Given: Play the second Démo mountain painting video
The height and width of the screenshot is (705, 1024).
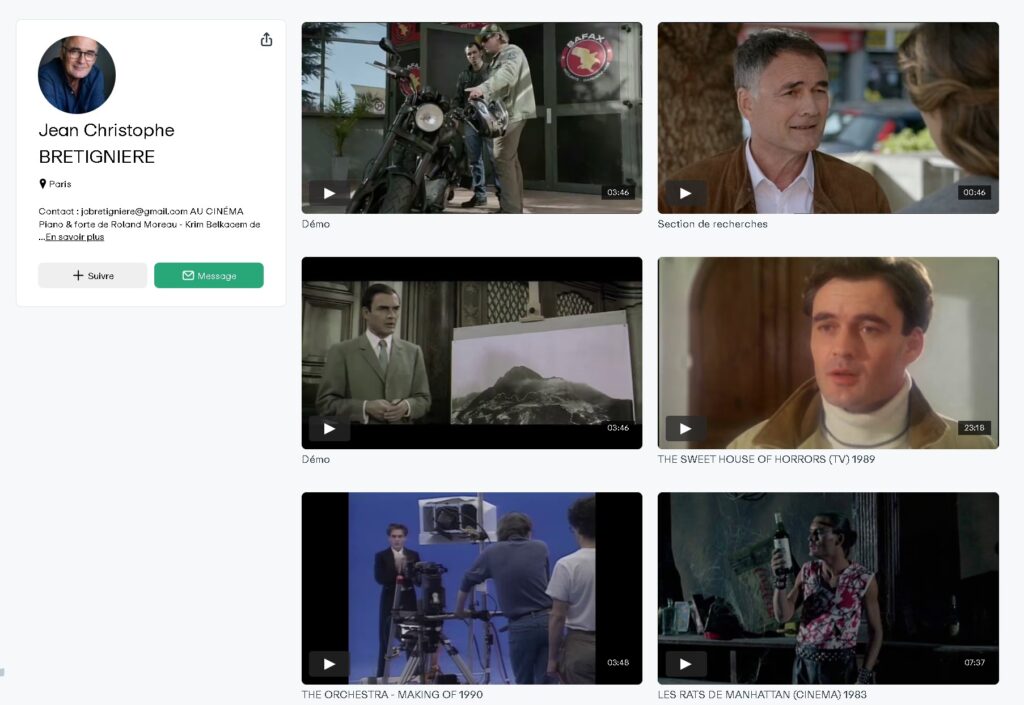Looking at the screenshot, I should click(329, 428).
